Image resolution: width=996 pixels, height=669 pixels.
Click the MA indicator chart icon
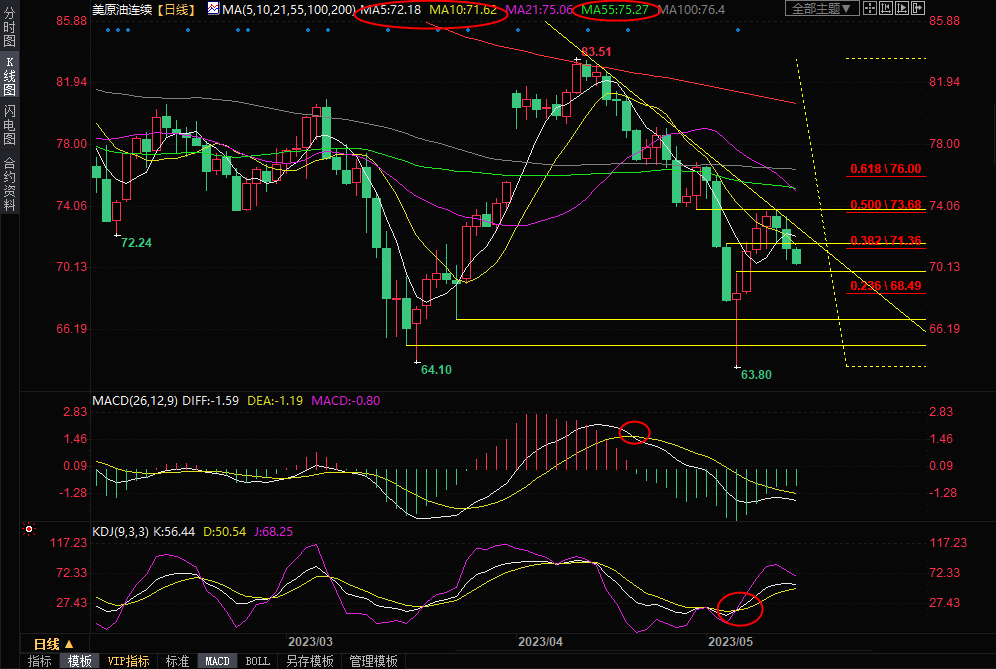pyautogui.click(x=214, y=9)
